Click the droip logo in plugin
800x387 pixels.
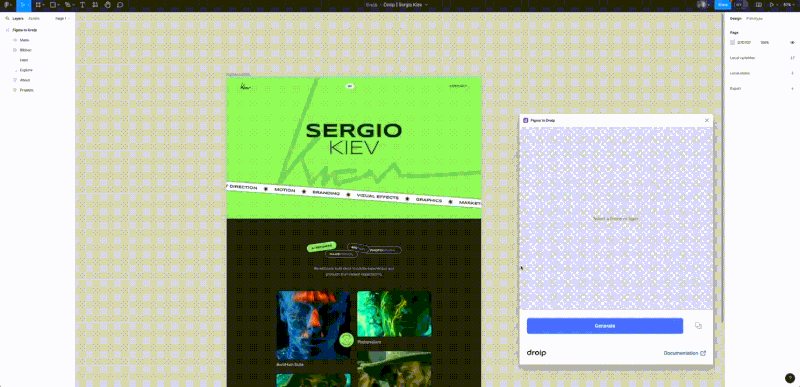tap(536, 353)
